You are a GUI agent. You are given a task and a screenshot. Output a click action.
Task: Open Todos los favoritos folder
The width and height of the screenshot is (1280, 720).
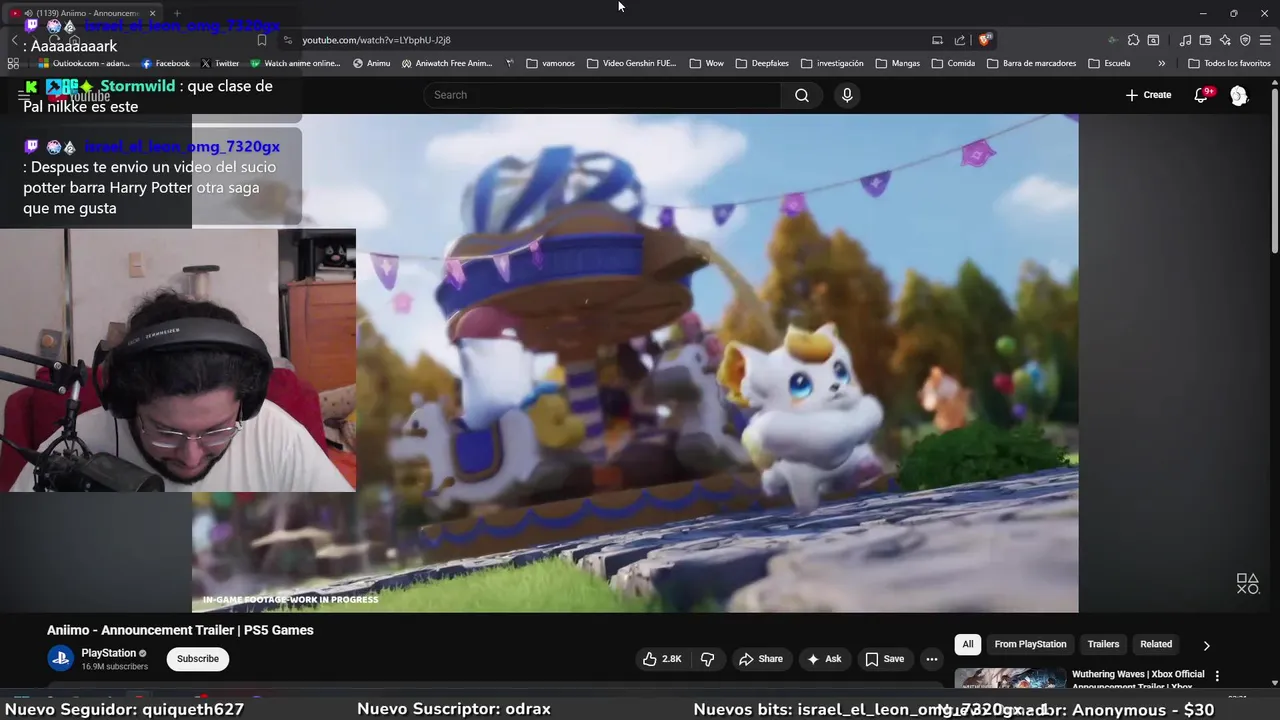point(1229,63)
